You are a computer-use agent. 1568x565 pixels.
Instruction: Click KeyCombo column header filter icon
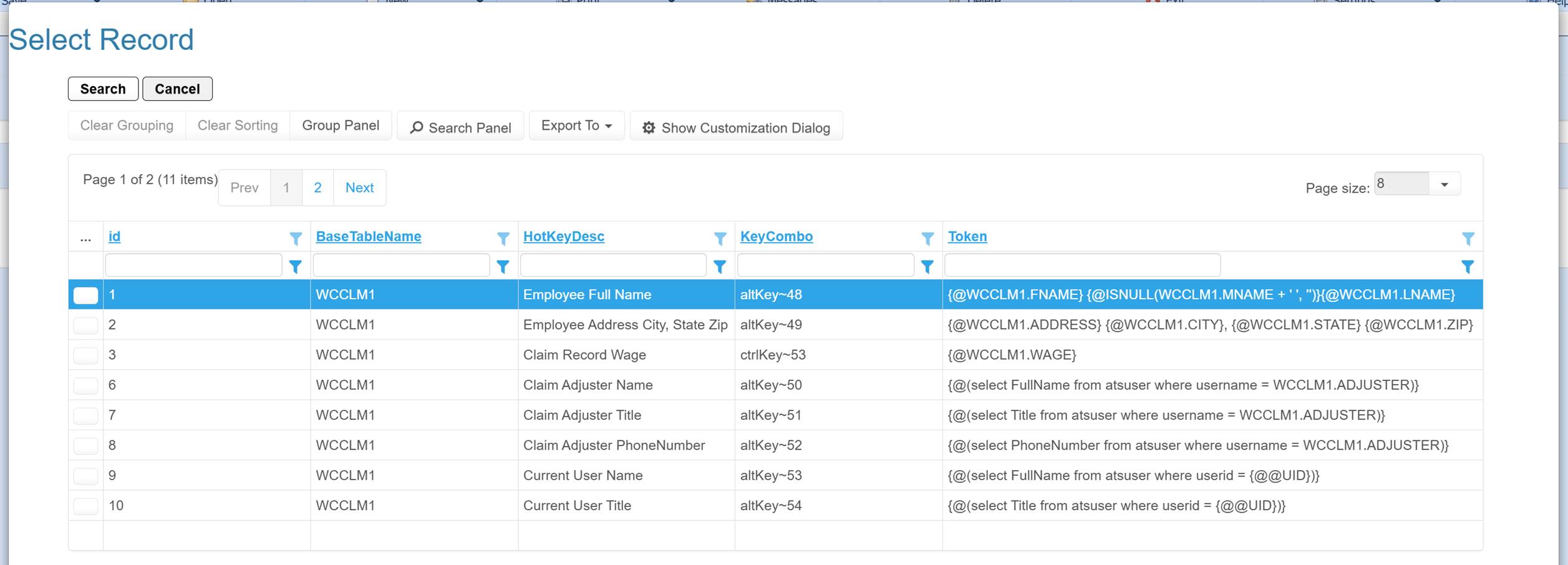[927, 238]
